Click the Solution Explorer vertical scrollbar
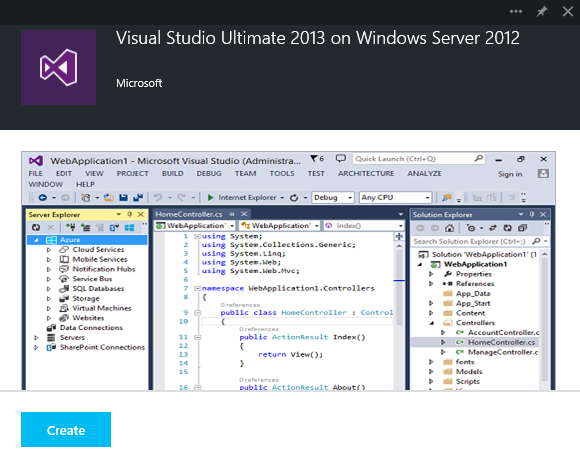This screenshot has width=580, height=454. pos(544,320)
